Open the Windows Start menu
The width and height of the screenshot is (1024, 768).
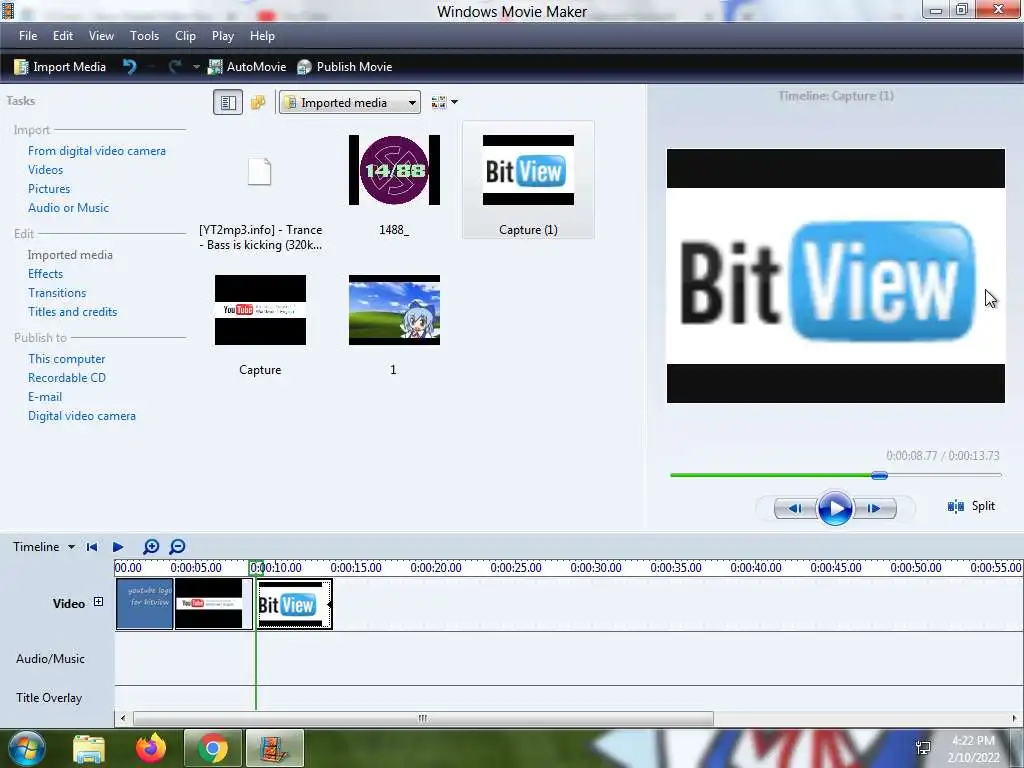coord(26,748)
